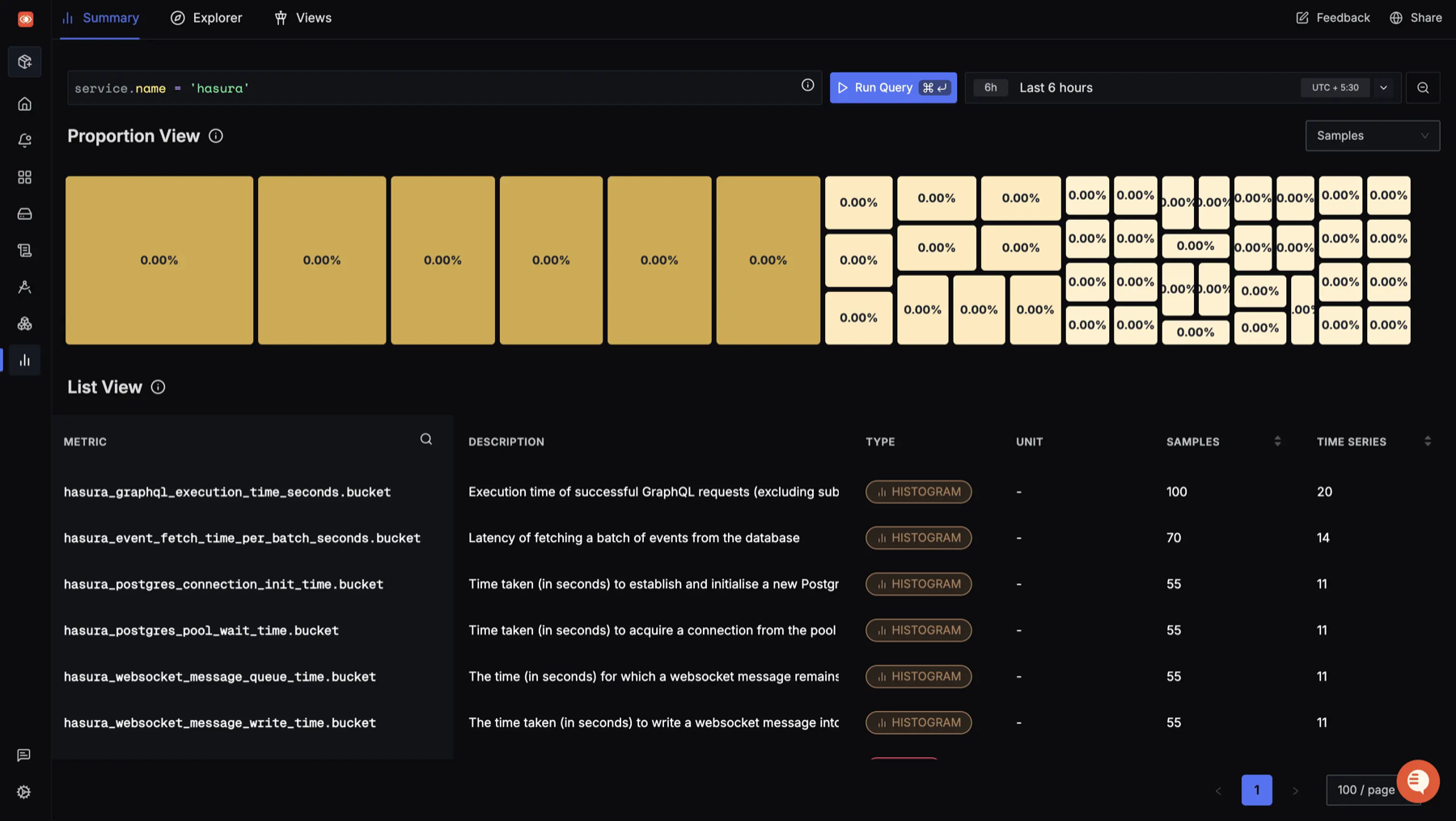Expand the Last 6 hours time dropdown chevron
The image size is (1456, 821).
pyautogui.click(x=1384, y=87)
